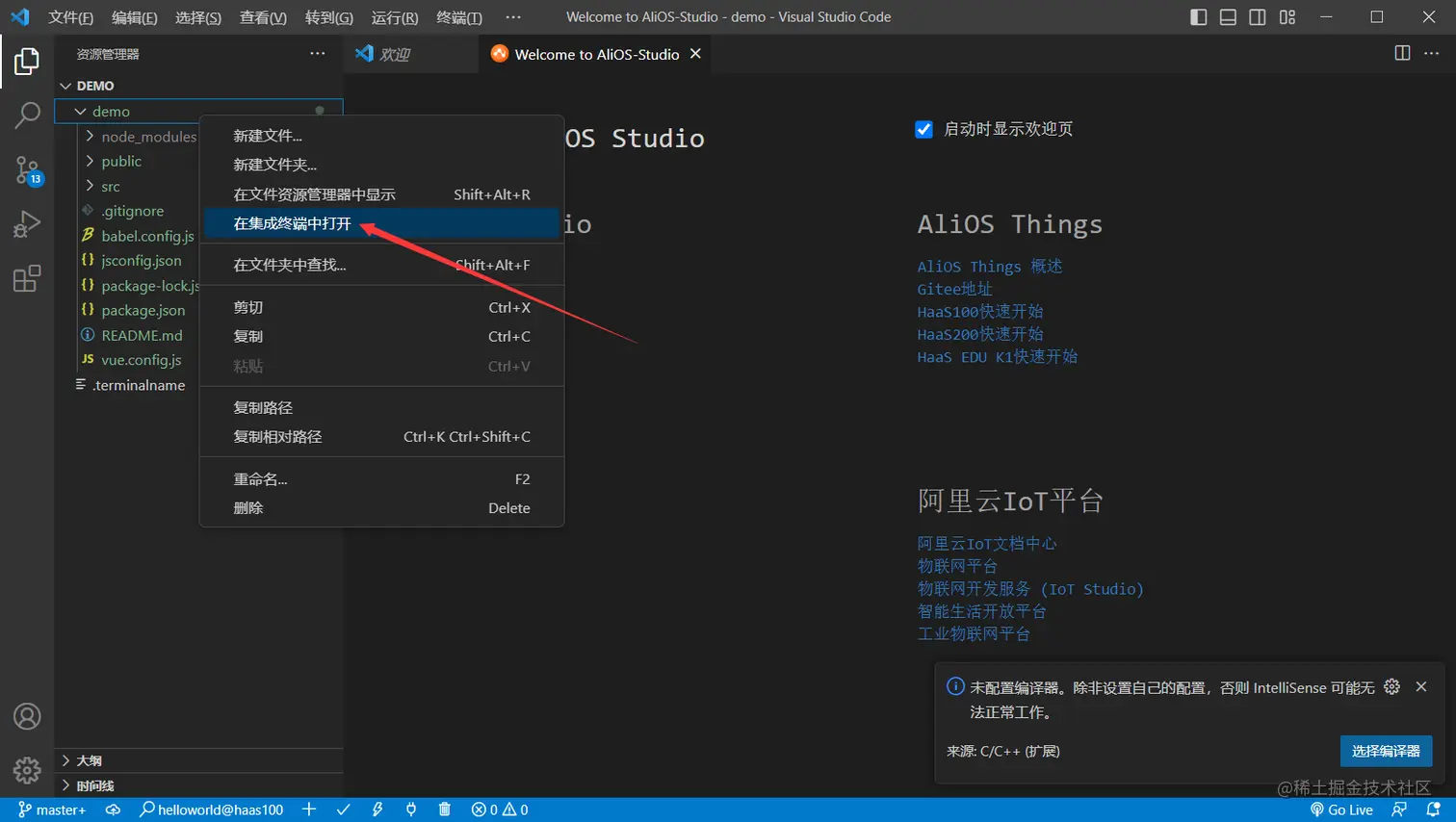Image resolution: width=1456 pixels, height=822 pixels.
Task: Click helloworld@haas100 in status bar
Action: tap(211, 809)
